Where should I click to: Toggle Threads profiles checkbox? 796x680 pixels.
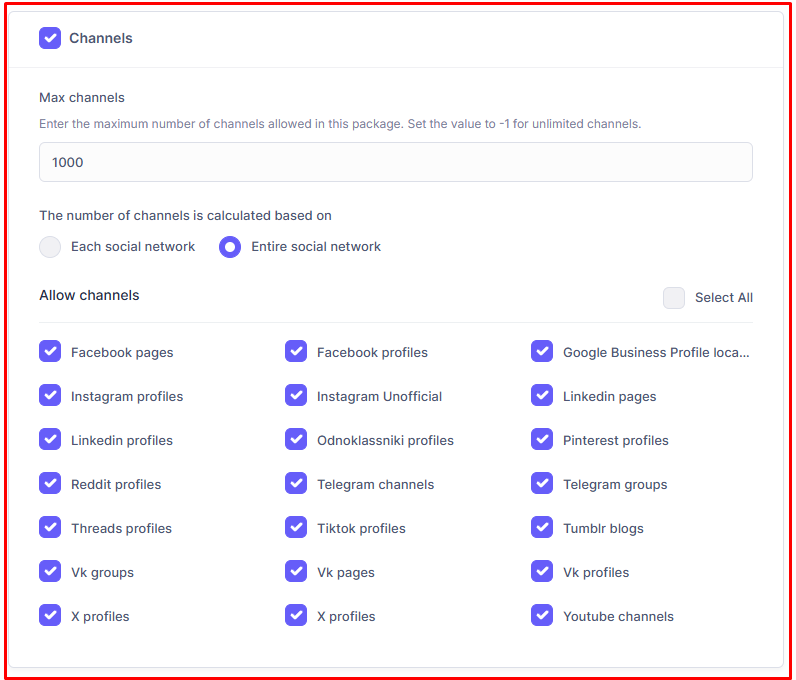50,528
